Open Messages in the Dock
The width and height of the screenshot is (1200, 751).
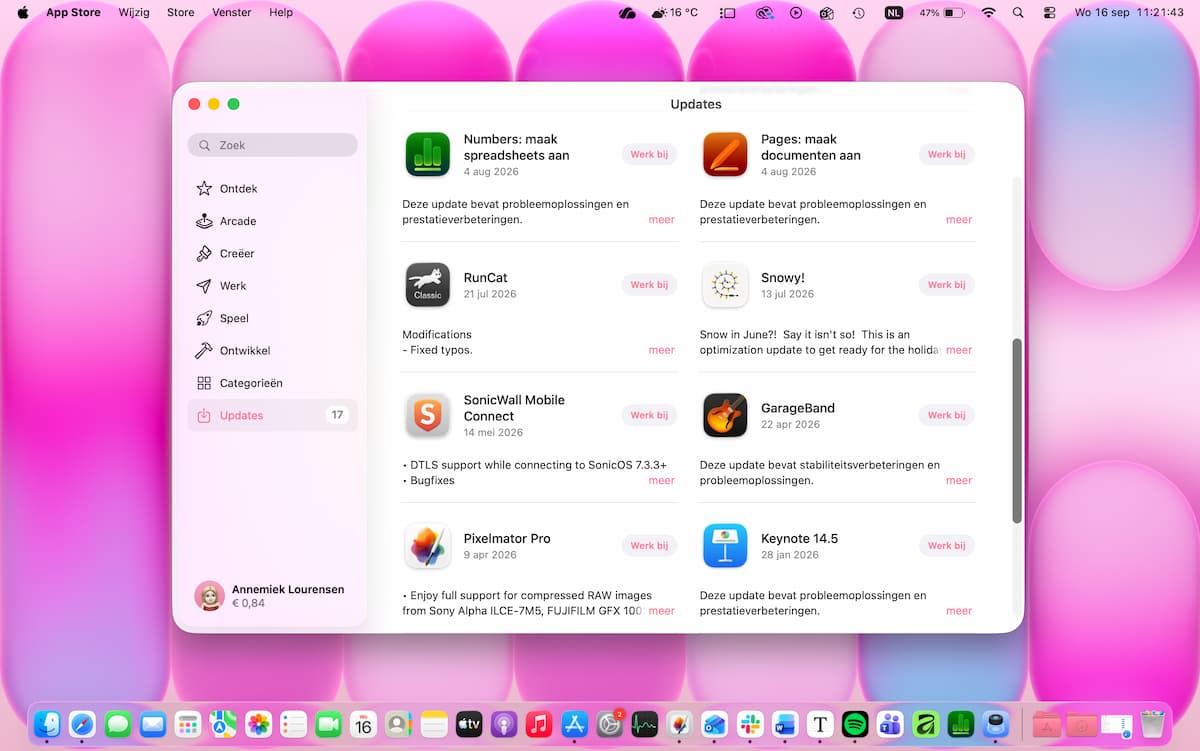118,724
